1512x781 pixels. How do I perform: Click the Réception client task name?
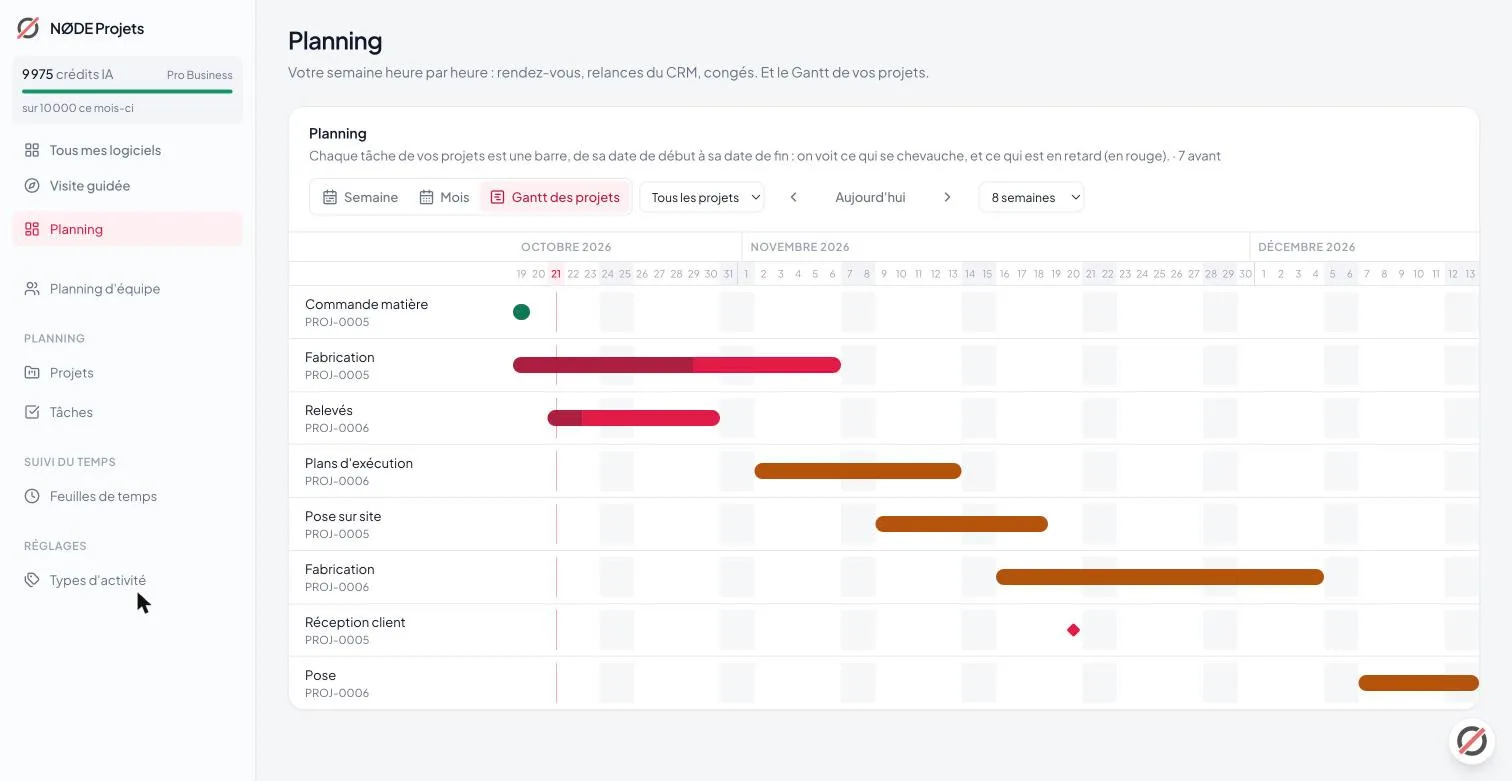355,622
